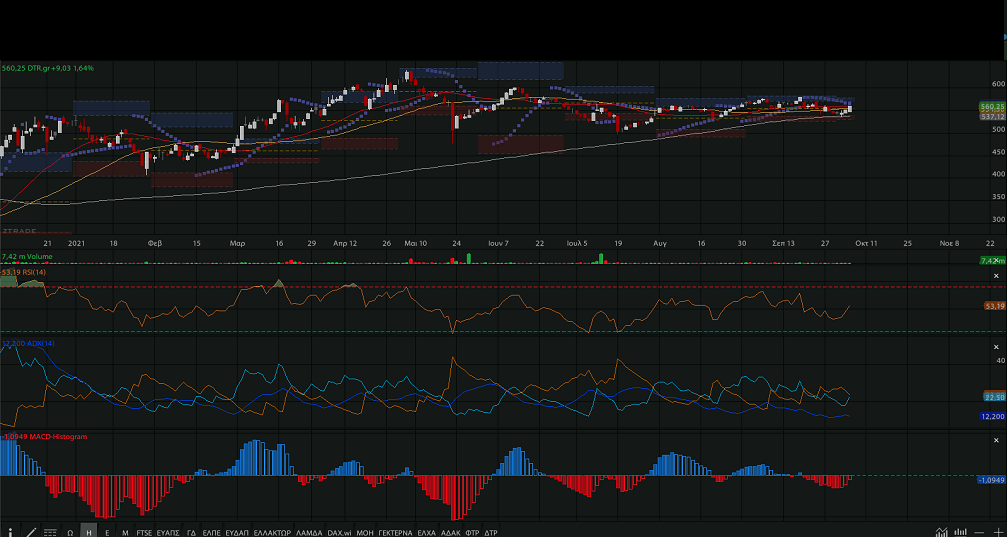This screenshot has height=537, width=1007.
Task: Switch to the M monthly timeframe
Action: [x=125, y=532]
